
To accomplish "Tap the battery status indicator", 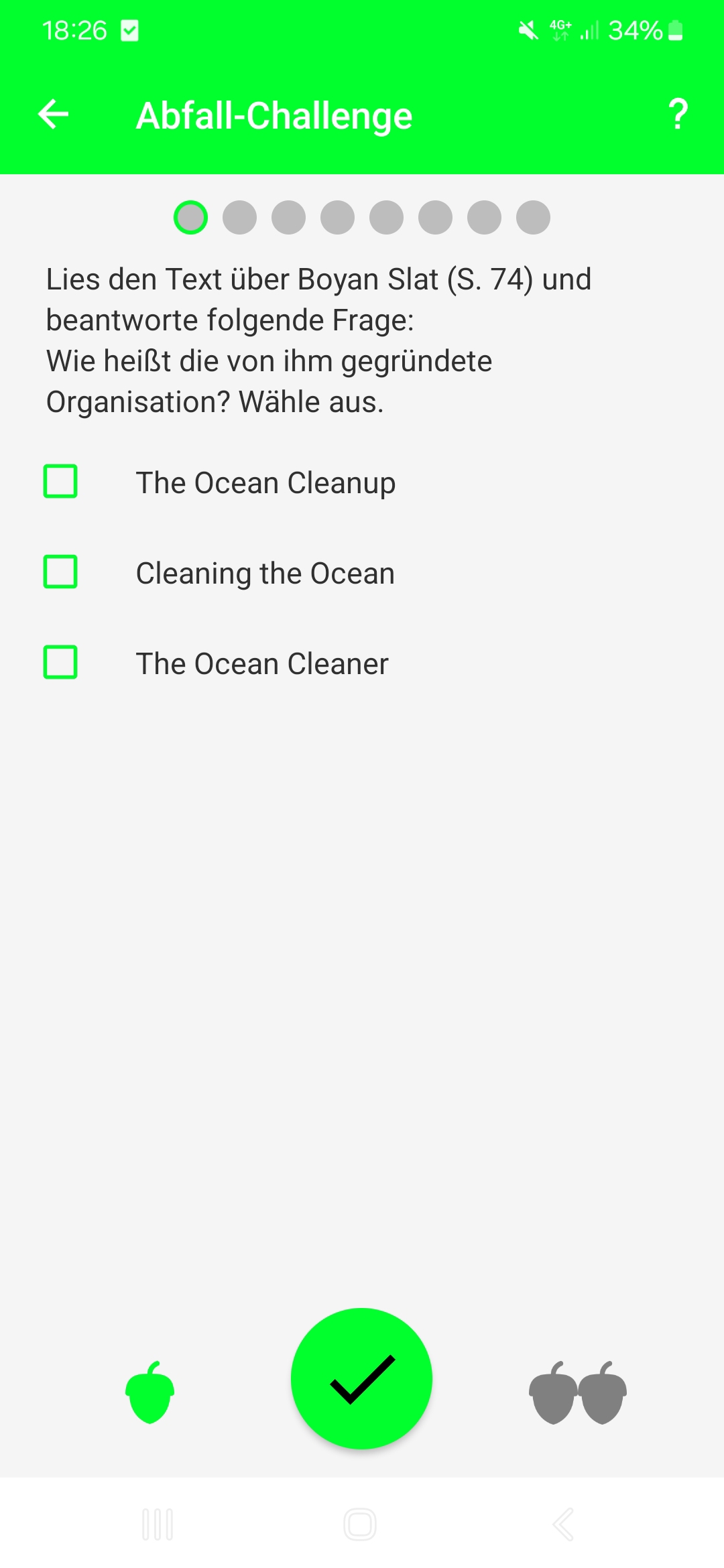I will (x=676, y=30).
